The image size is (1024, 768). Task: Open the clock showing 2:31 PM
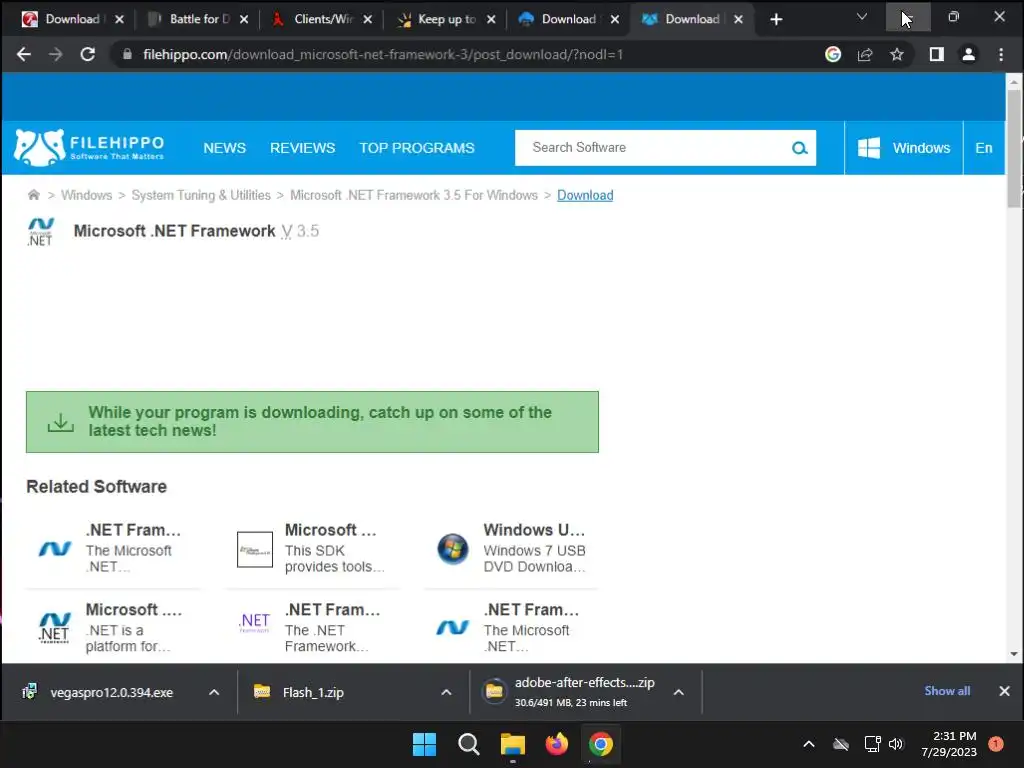pyautogui.click(x=949, y=744)
